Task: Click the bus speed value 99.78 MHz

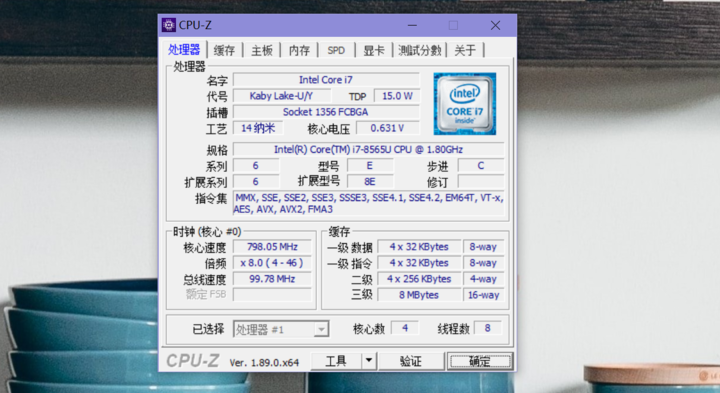Action: point(272,279)
